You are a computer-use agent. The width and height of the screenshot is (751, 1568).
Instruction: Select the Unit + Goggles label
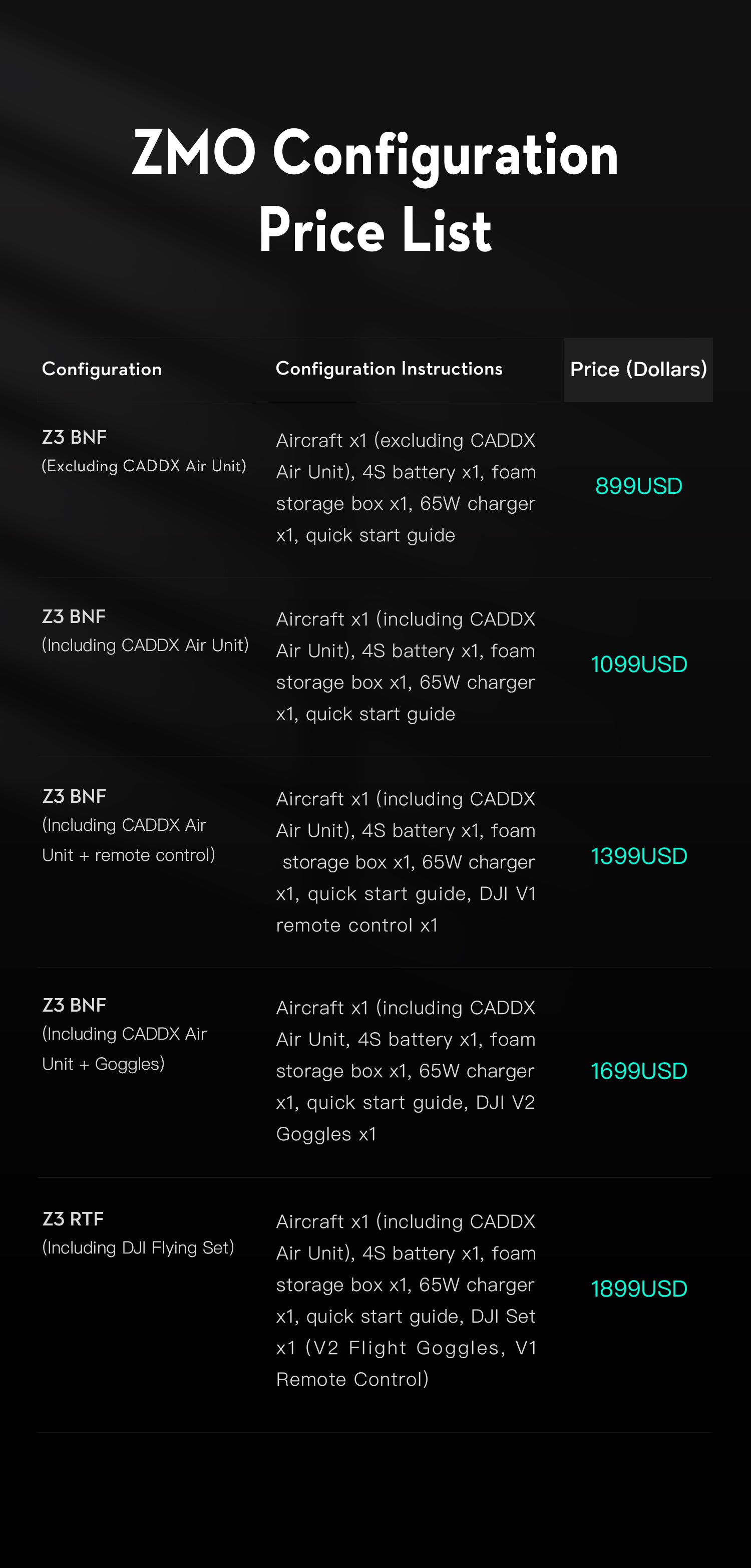(x=104, y=1064)
